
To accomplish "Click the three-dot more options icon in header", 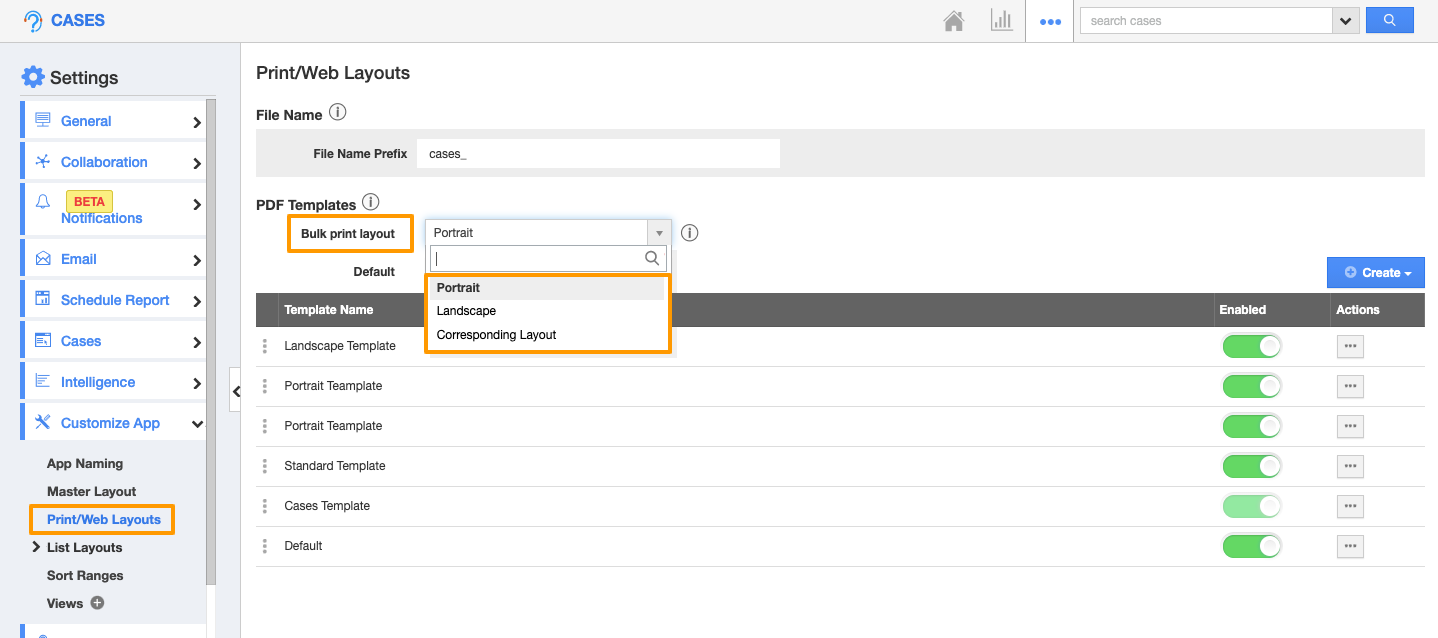I will pyautogui.click(x=1050, y=21).
